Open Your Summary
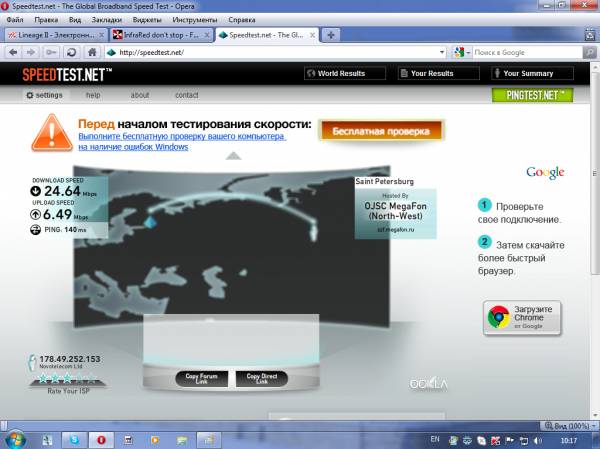This screenshot has width=600, height=449. pos(532,73)
